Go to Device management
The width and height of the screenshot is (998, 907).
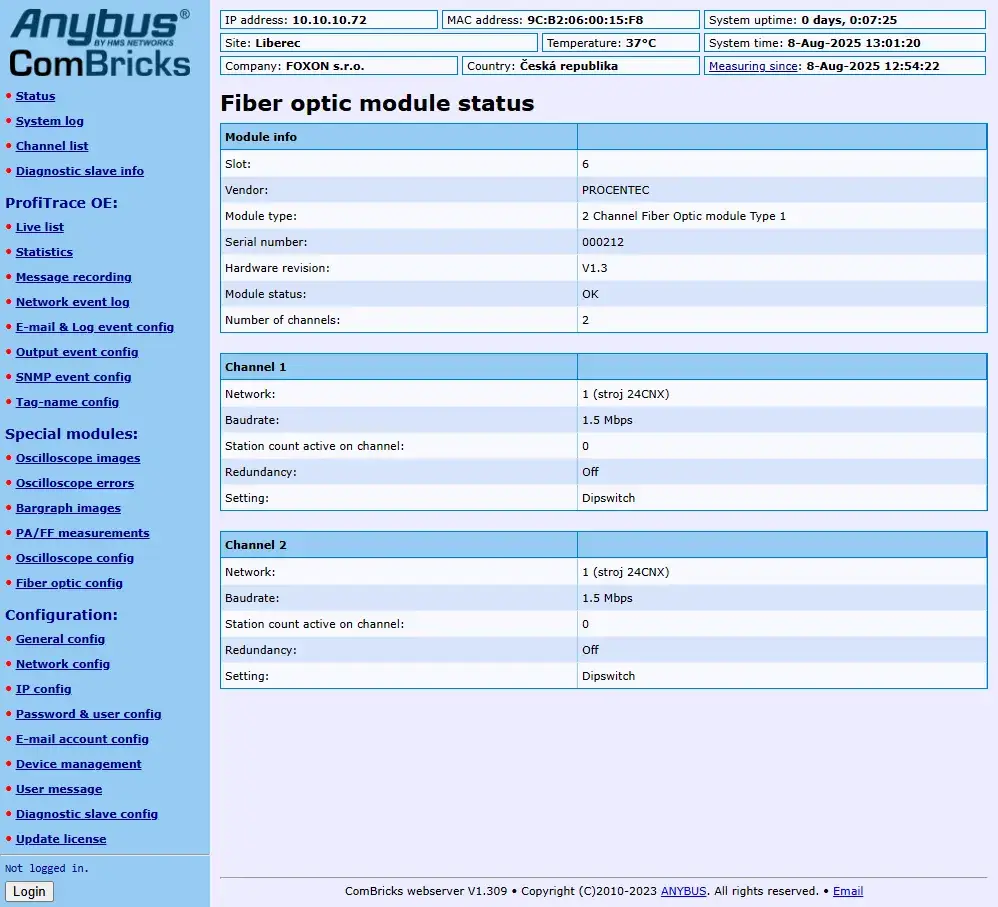[78, 764]
